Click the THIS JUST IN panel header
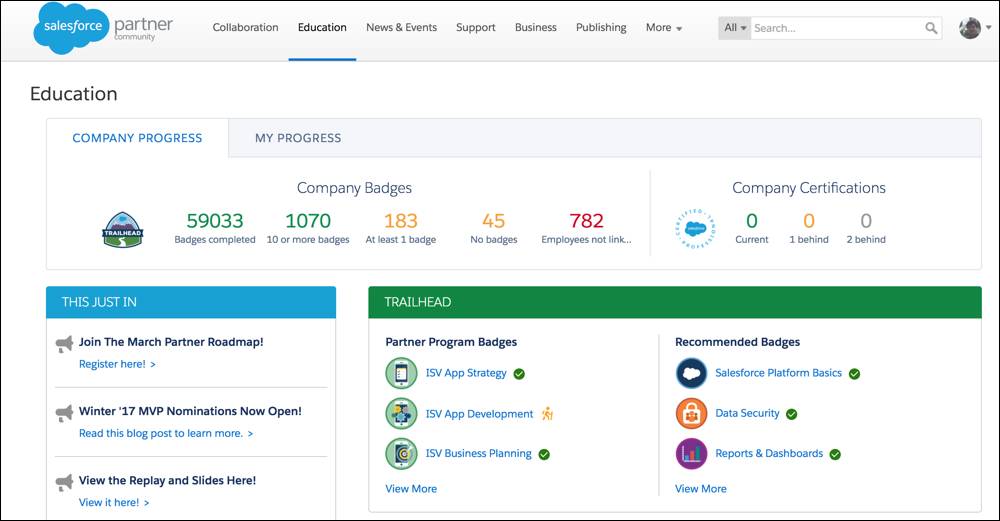The height and width of the screenshot is (521, 1000). tap(191, 302)
